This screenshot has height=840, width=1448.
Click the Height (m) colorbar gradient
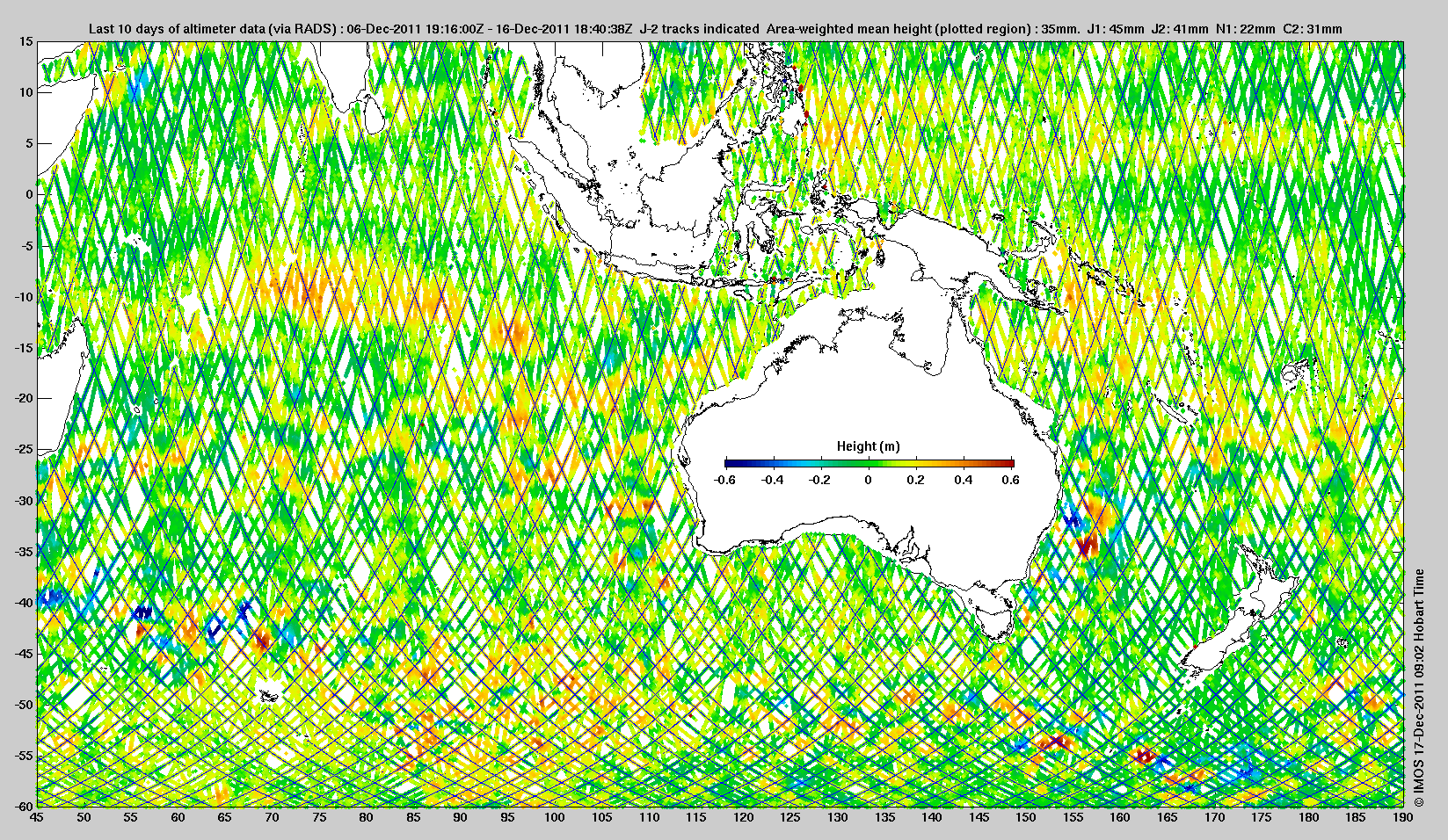pyautogui.click(x=869, y=463)
